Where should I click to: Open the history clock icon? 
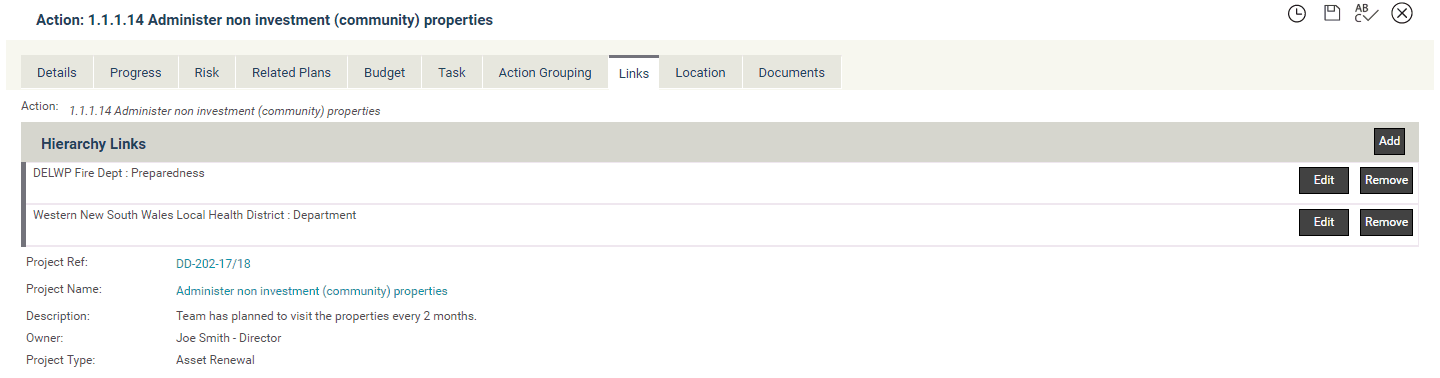pos(1297,14)
